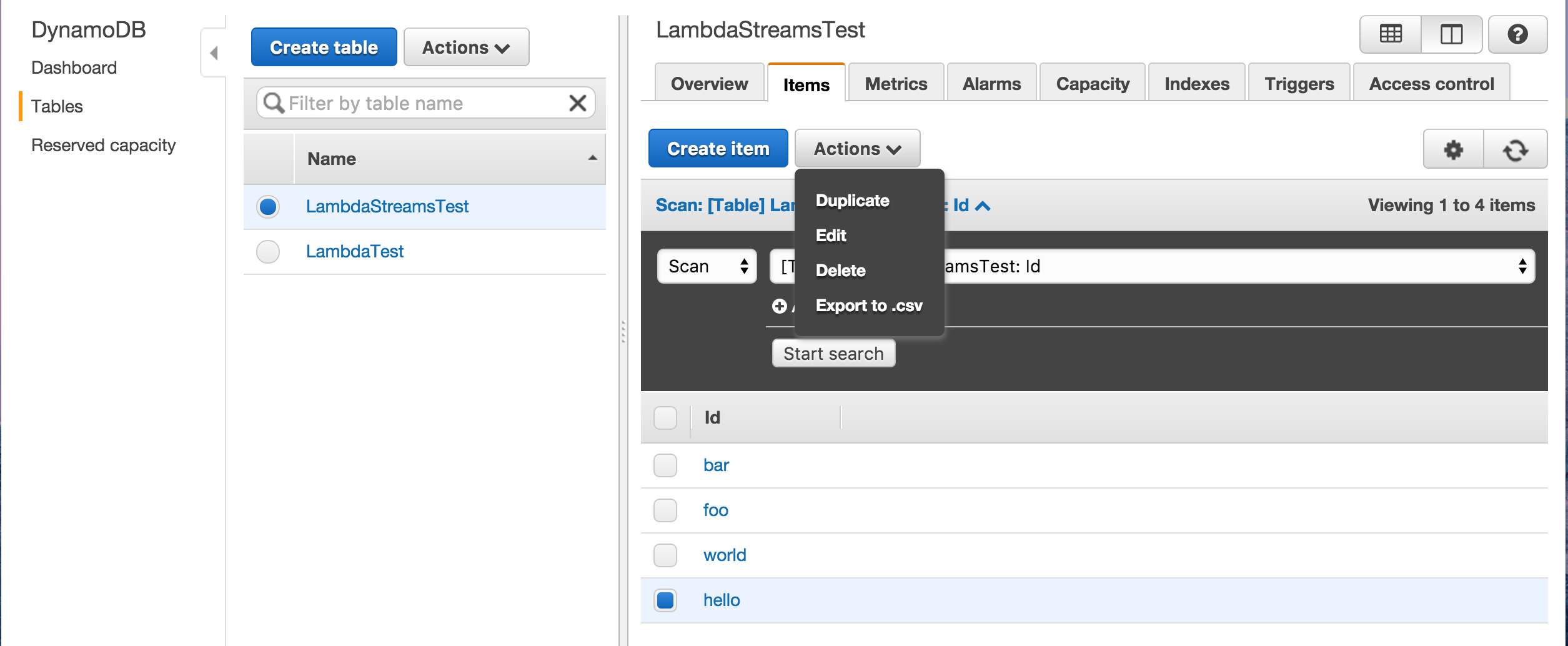Click the plus icon to add filter
The width and height of the screenshot is (1568, 646).
click(x=779, y=306)
